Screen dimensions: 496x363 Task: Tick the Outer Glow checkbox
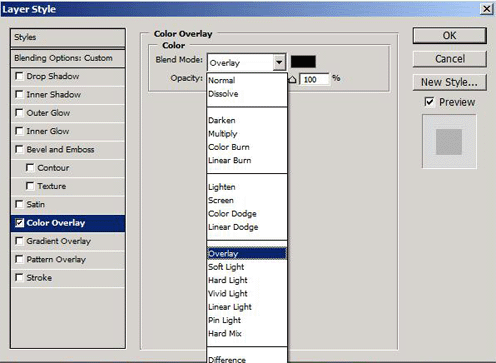click(x=19, y=113)
